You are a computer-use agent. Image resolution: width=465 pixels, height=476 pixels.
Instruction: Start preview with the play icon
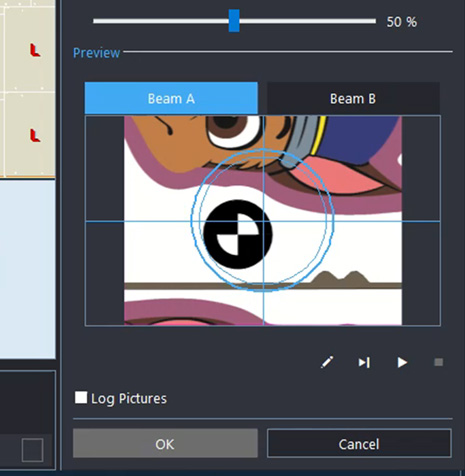pyautogui.click(x=402, y=362)
